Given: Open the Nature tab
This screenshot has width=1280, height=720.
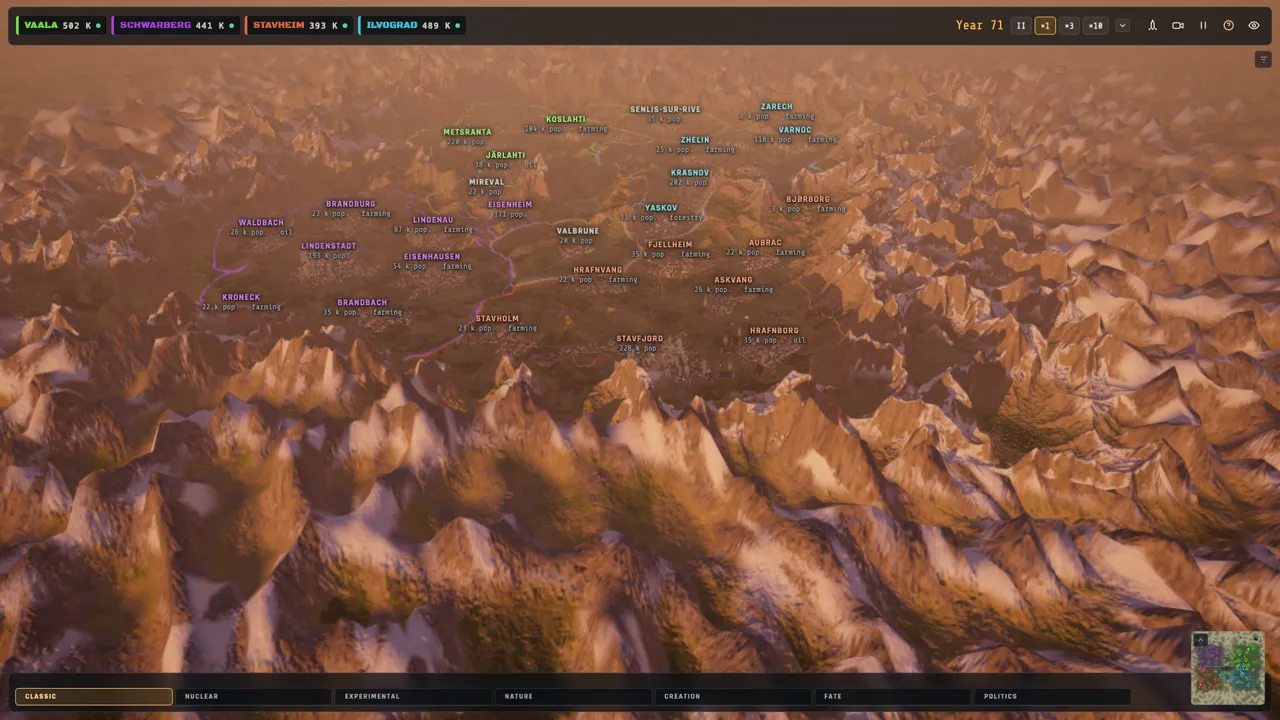Looking at the screenshot, I should [x=573, y=696].
